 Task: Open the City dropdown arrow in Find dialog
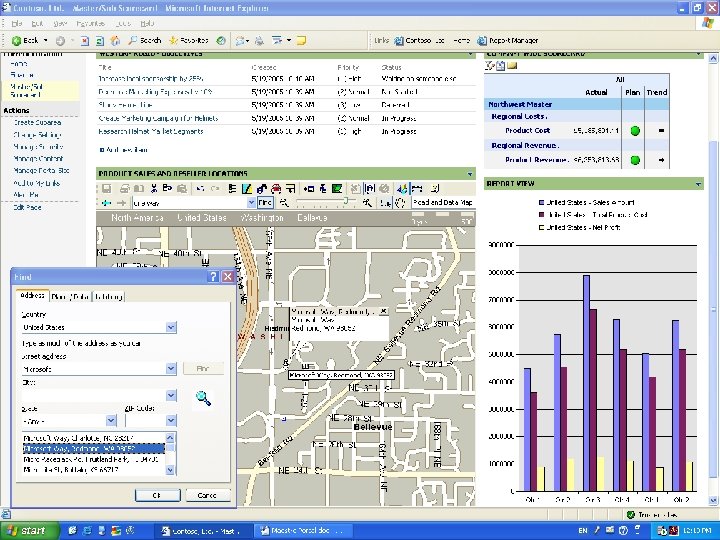(x=171, y=395)
